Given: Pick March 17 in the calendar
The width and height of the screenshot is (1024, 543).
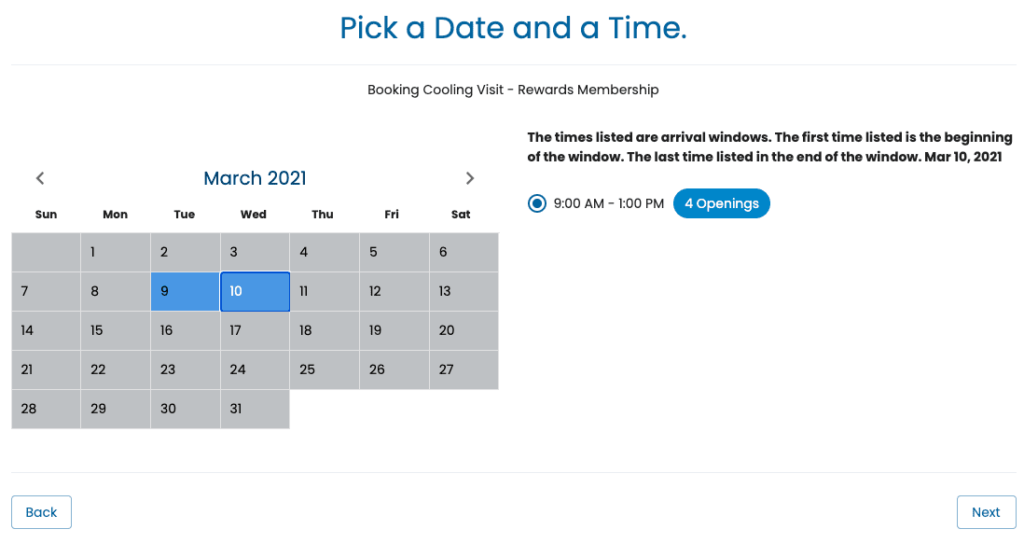Looking at the screenshot, I should click(x=255, y=331).
